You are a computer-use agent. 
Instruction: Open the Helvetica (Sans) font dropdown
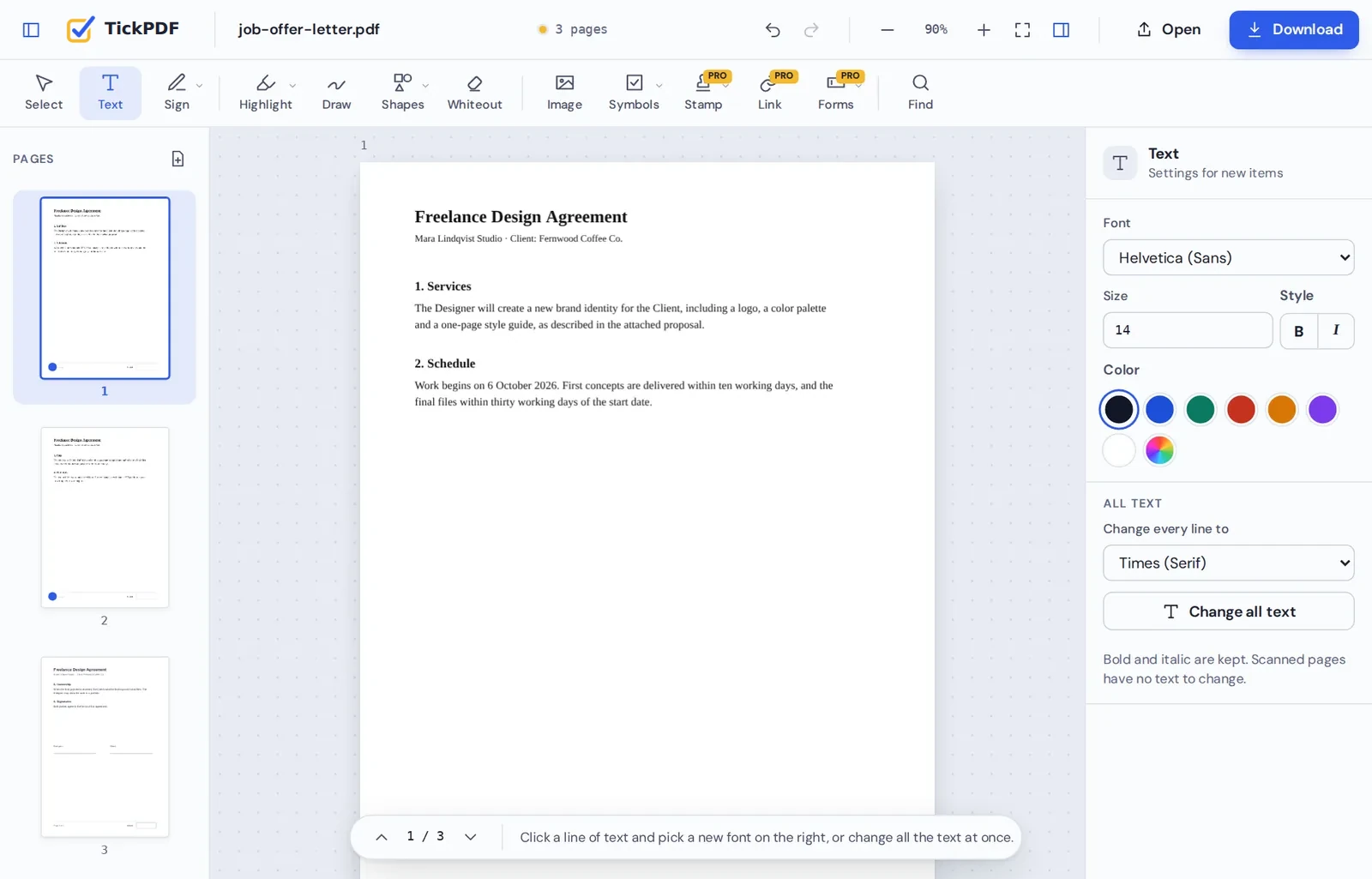coord(1228,257)
